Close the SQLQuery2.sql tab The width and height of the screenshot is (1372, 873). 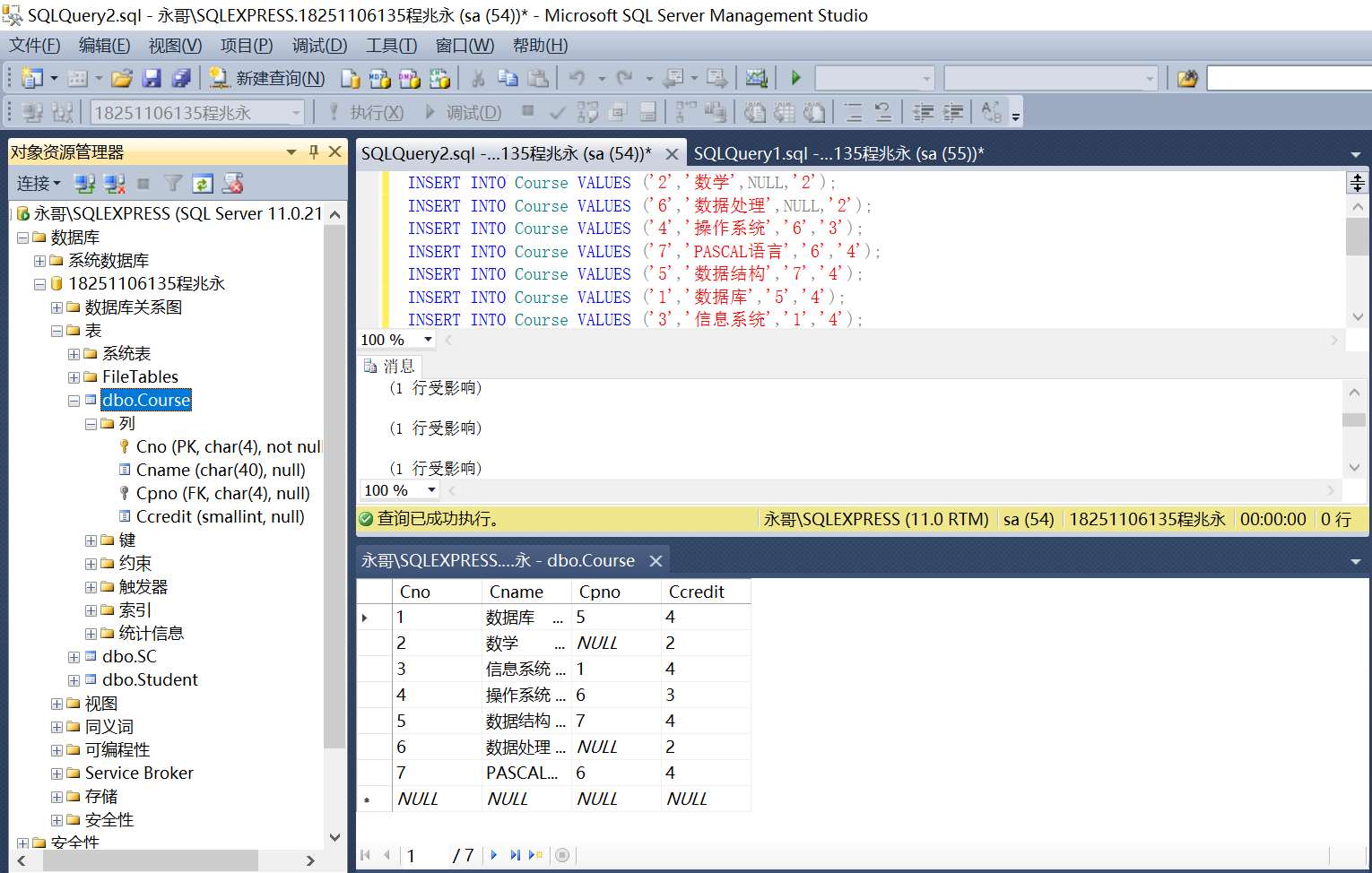click(672, 154)
